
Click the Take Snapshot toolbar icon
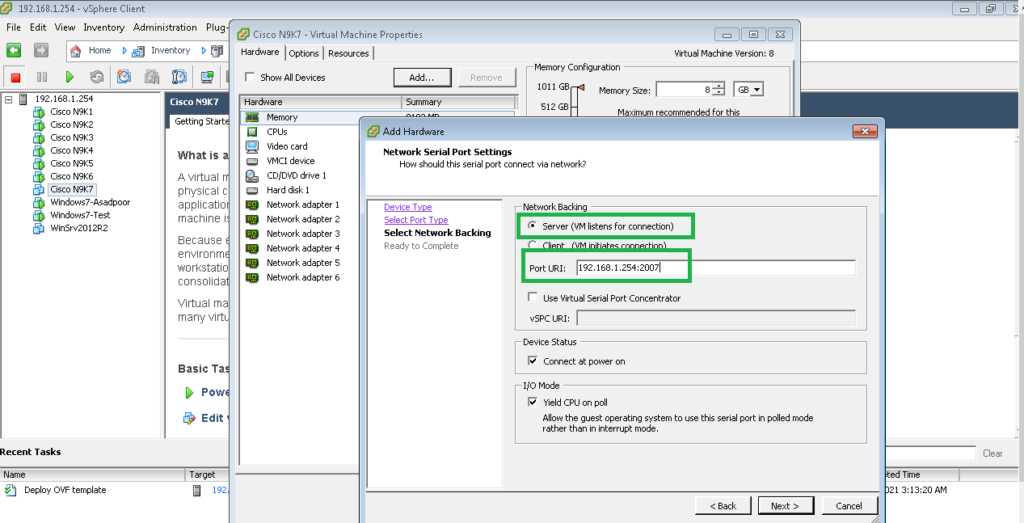tap(124, 77)
